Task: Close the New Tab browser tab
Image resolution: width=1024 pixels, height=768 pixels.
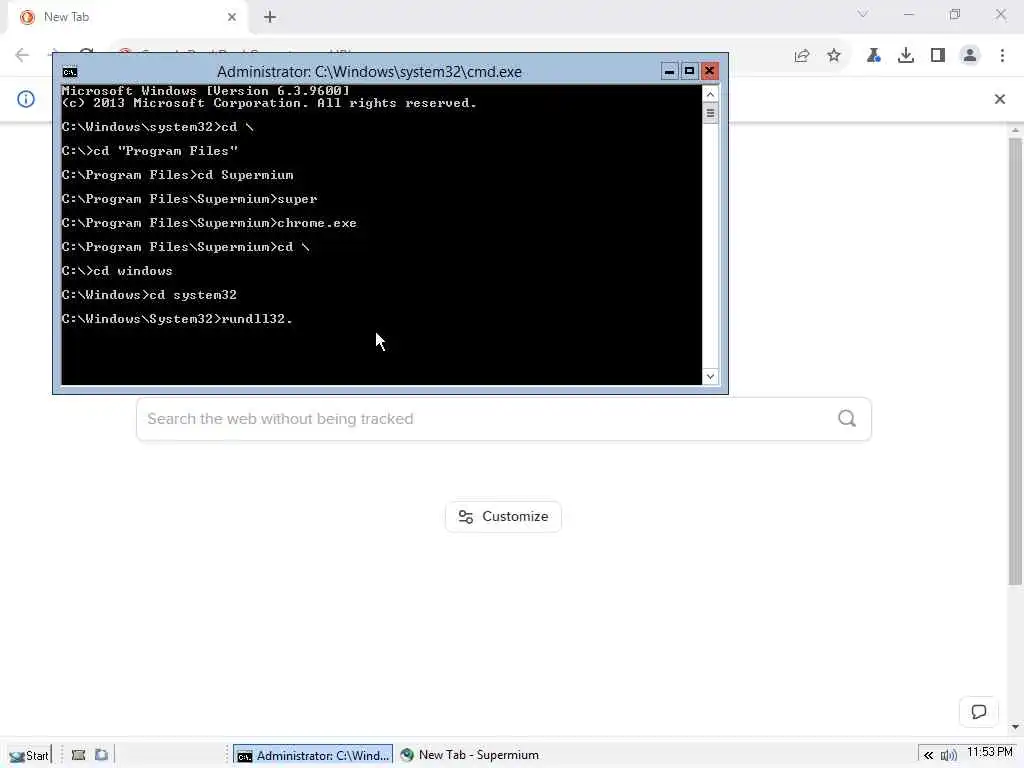Action: 232,17
